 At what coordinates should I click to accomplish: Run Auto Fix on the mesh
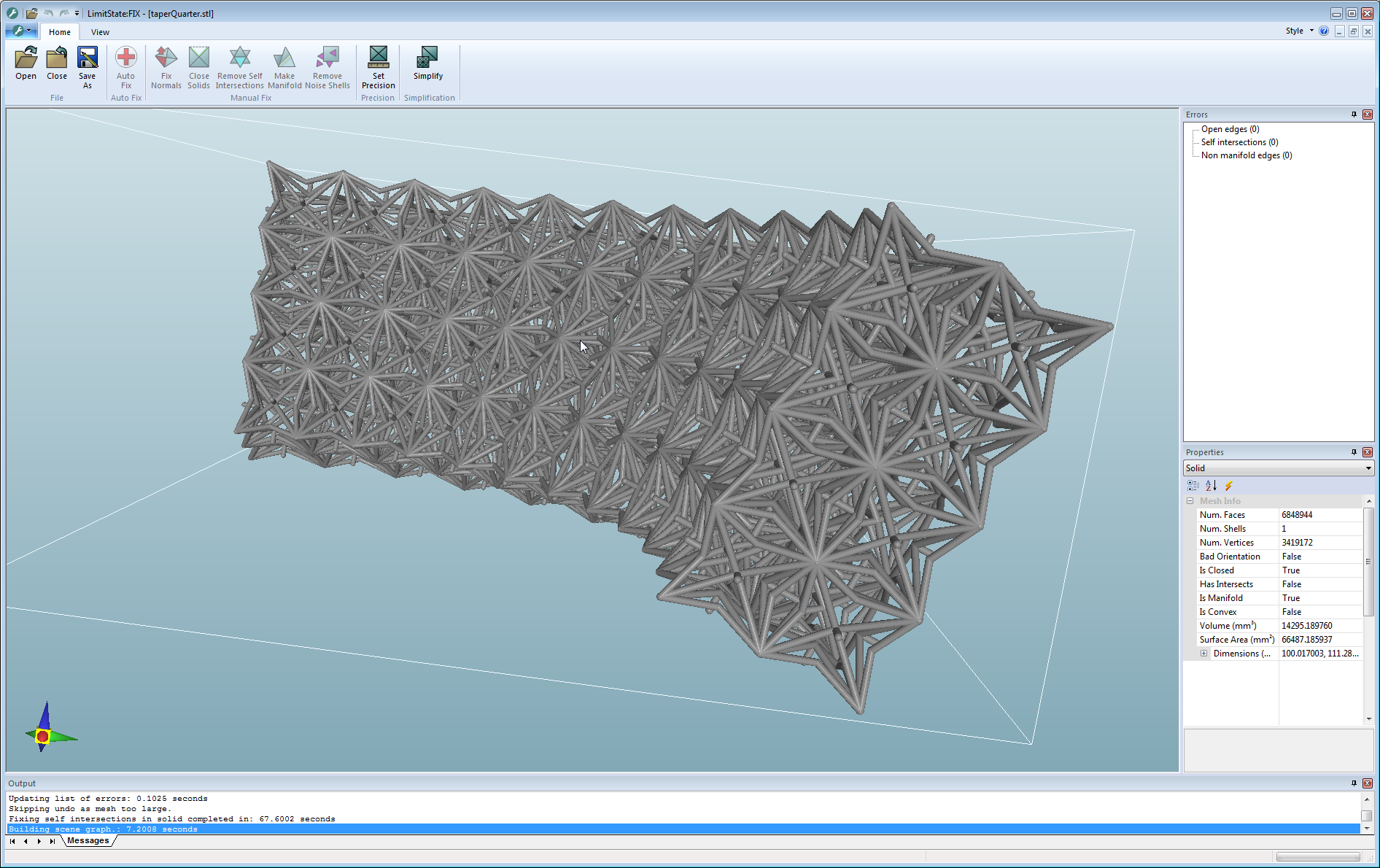(x=126, y=67)
